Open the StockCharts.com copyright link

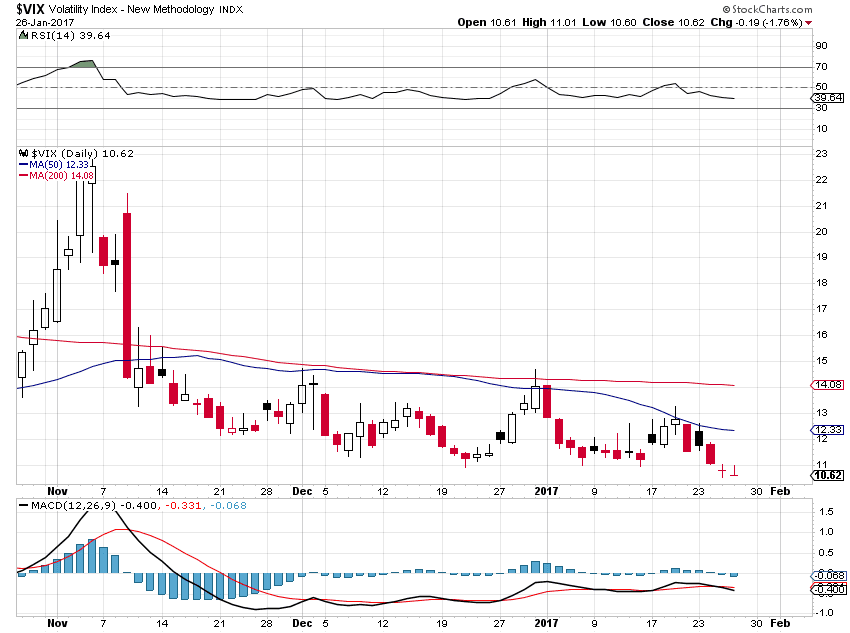point(768,9)
